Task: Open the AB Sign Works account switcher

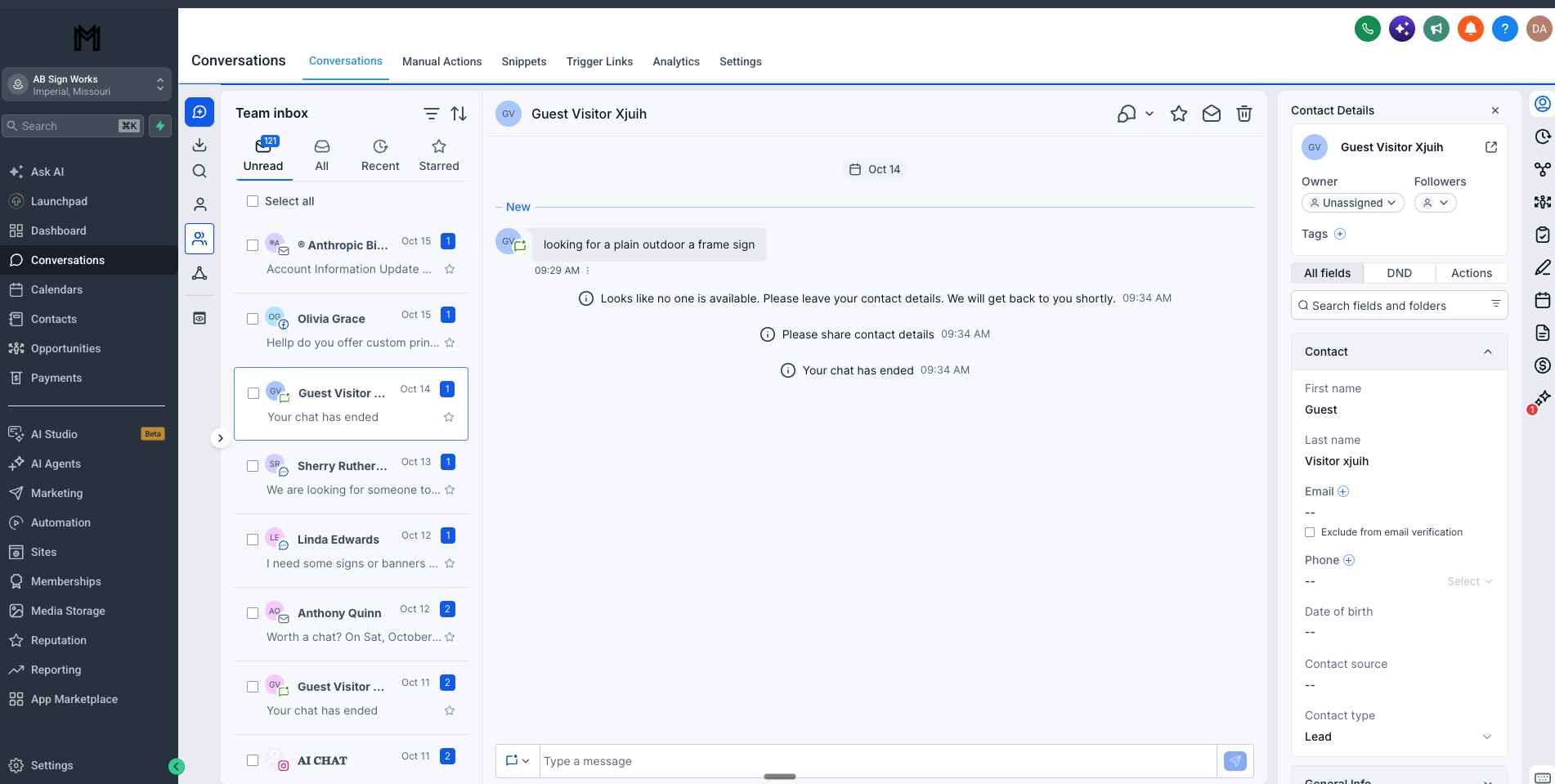Action: (87, 85)
